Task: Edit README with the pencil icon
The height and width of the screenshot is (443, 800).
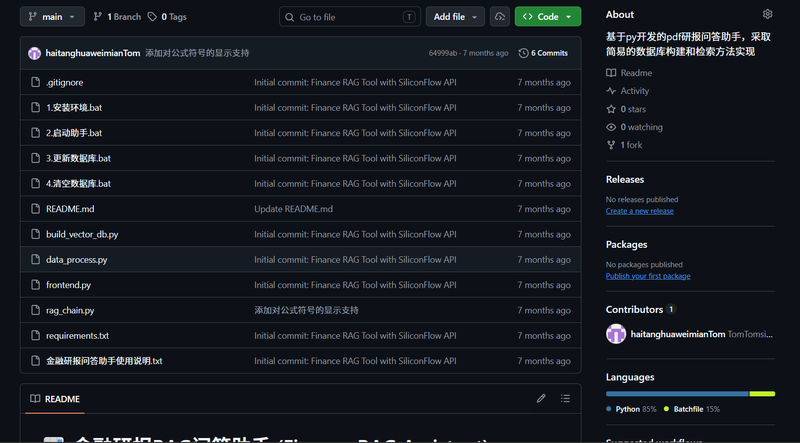Action: point(541,398)
